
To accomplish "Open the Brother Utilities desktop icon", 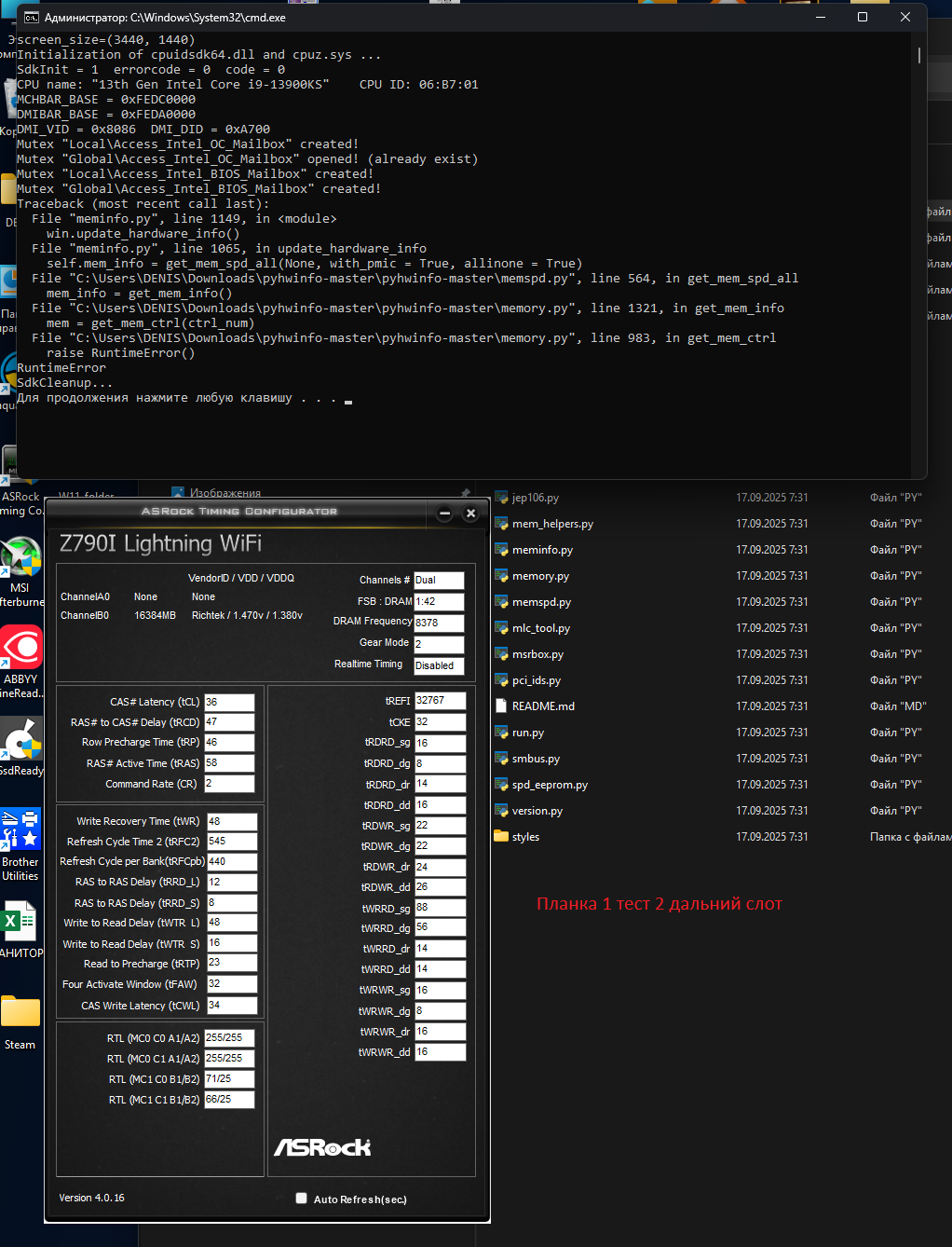I will pos(20,829).
